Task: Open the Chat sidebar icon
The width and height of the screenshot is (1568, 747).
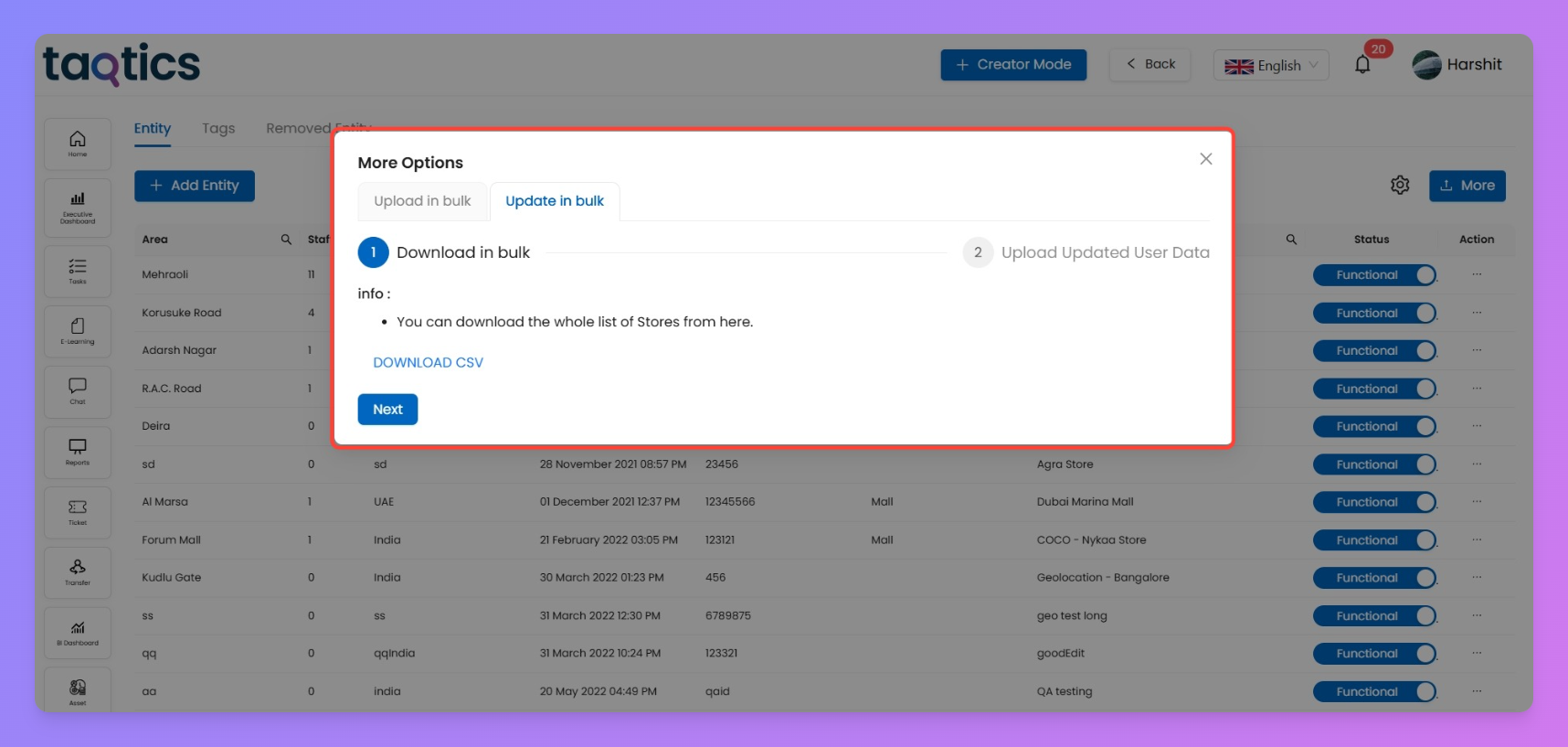Action: tap(78, 391)
